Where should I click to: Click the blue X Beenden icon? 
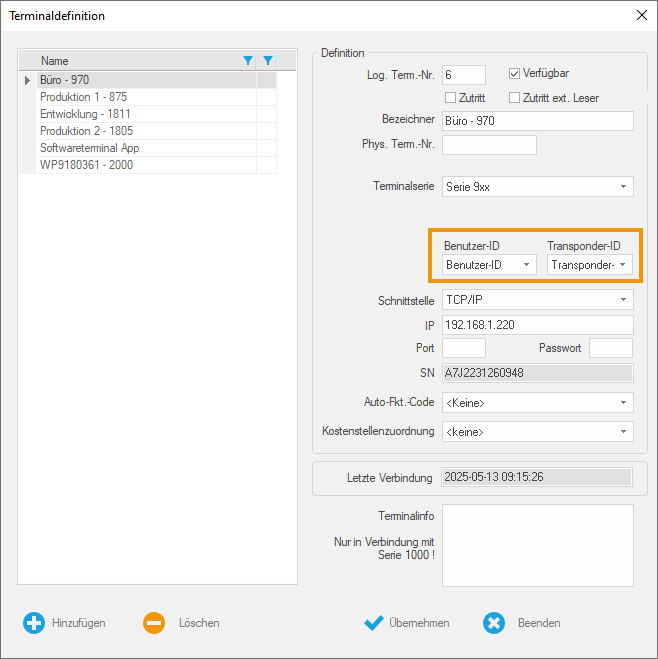pos(494,623)
